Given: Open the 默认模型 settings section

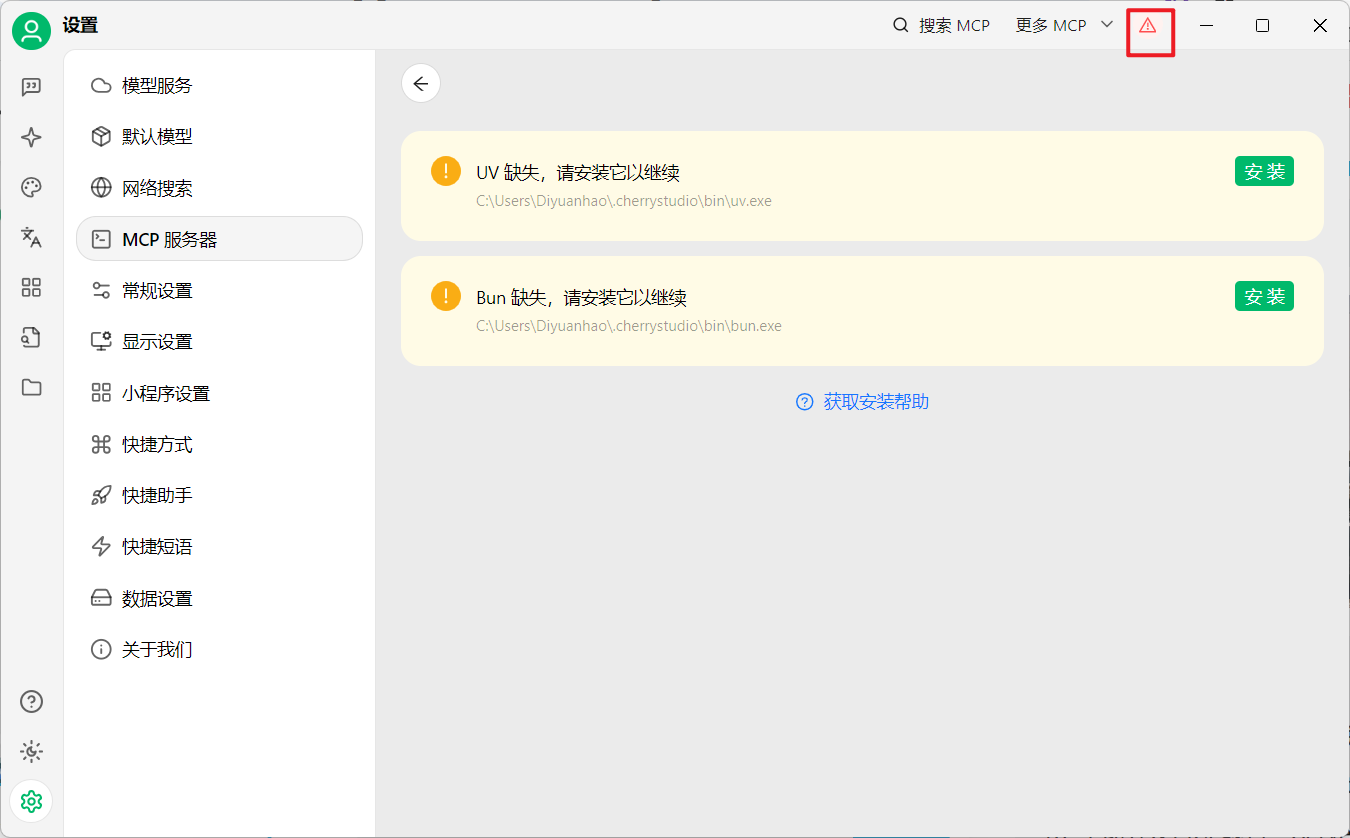Looking at the screenshot, I should (219, 136).
